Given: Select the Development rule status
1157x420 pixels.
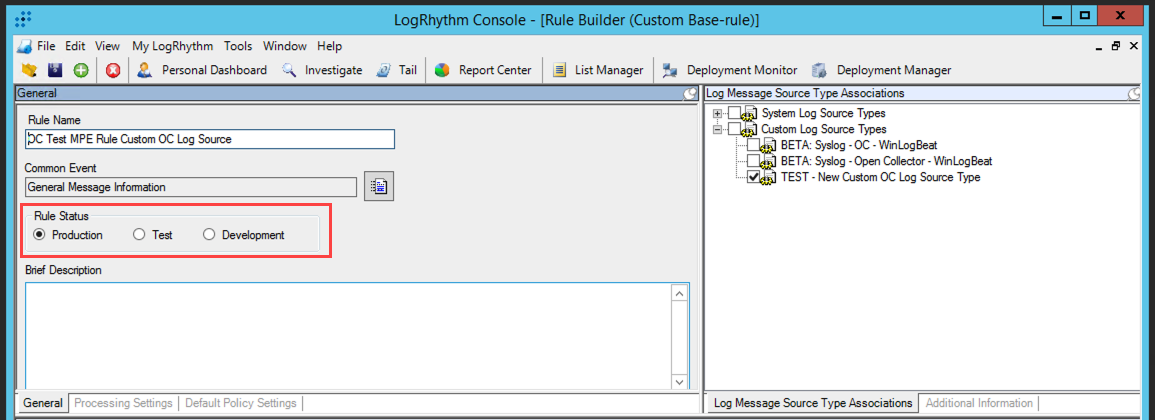Looking at the screenshot, I should pos(209,235).
